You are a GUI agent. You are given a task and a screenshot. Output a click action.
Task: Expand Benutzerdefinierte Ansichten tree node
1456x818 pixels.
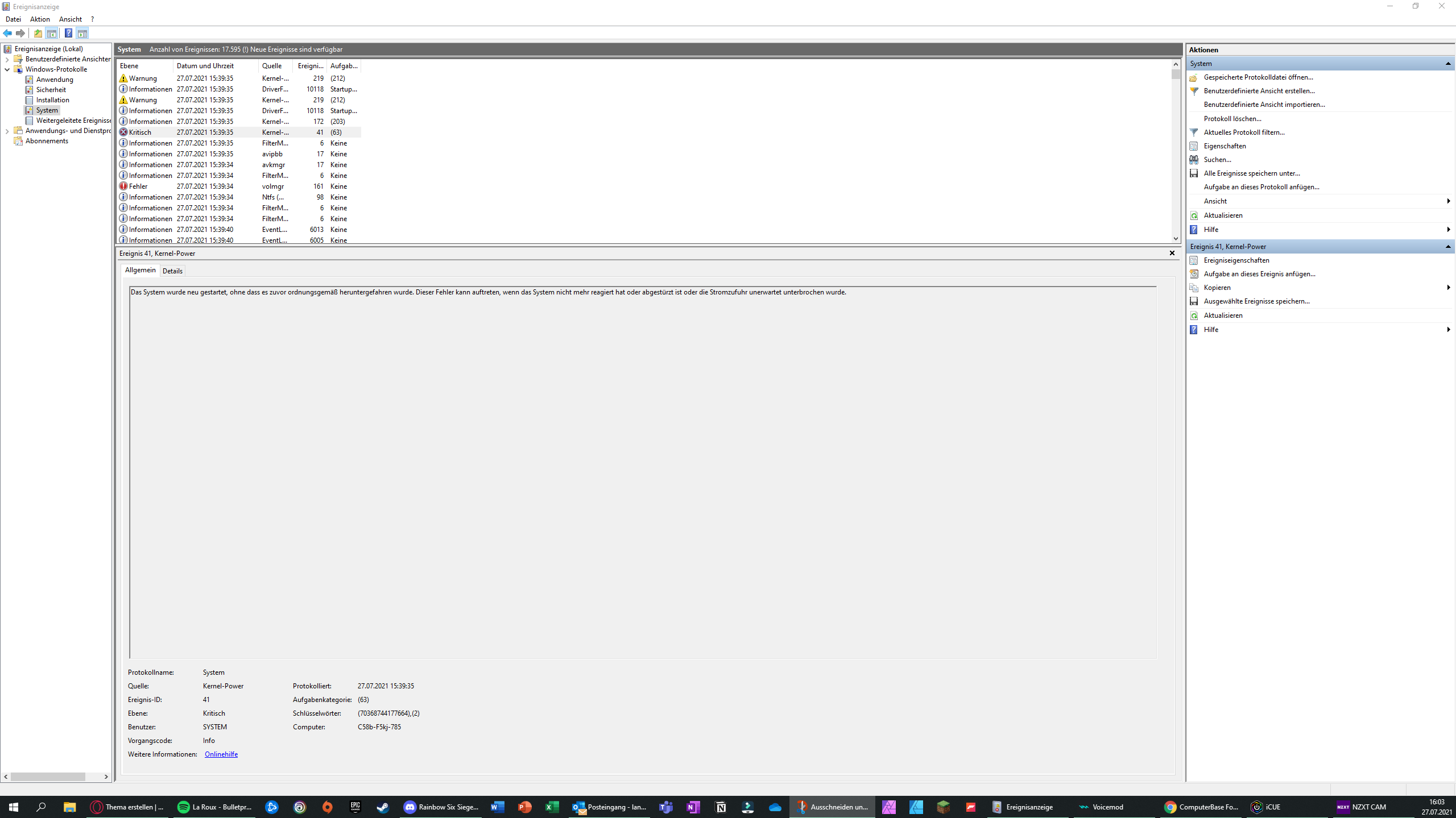(7, 59)
